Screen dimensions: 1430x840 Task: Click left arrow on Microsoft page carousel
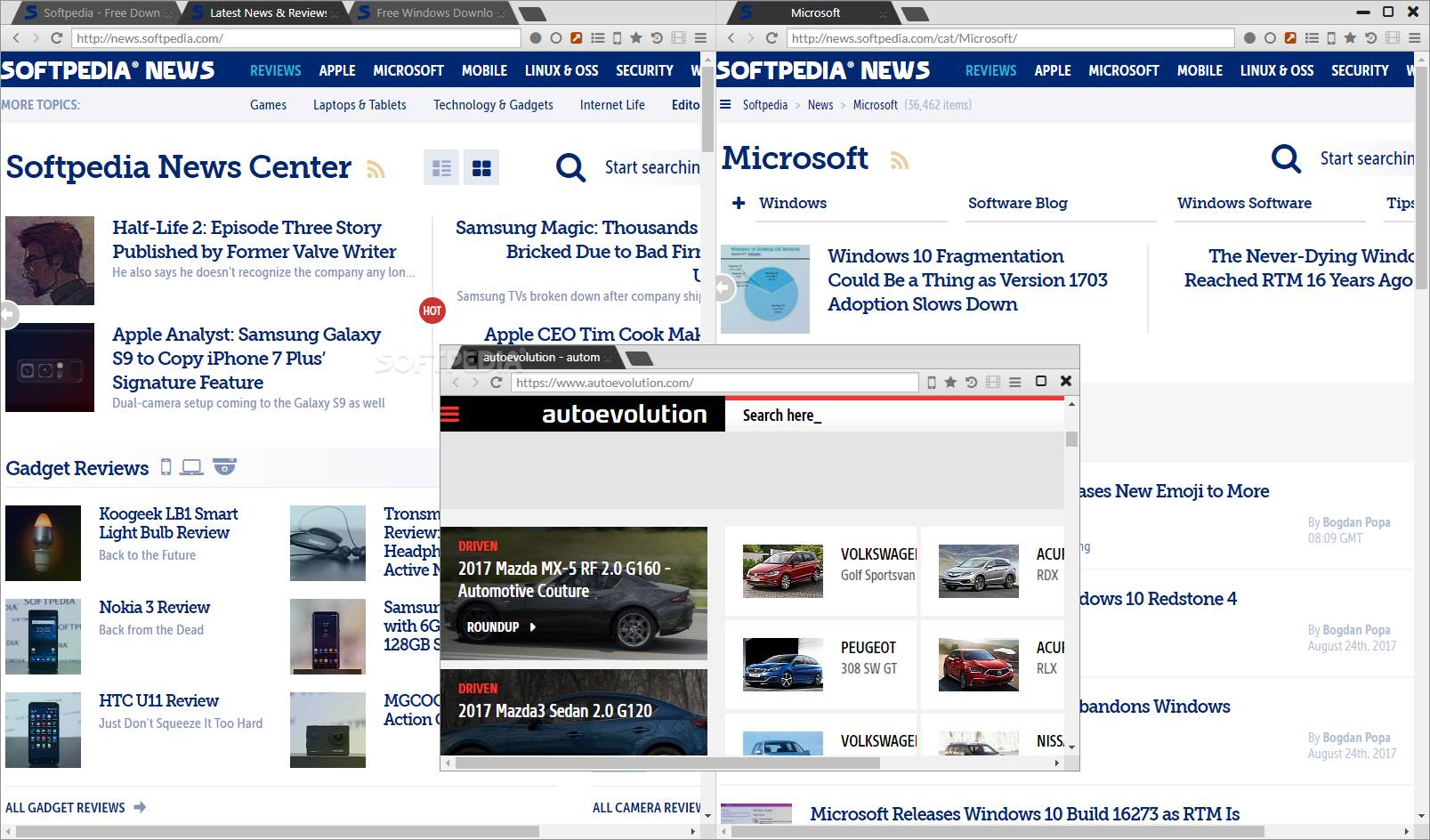(x=724, y=288)
